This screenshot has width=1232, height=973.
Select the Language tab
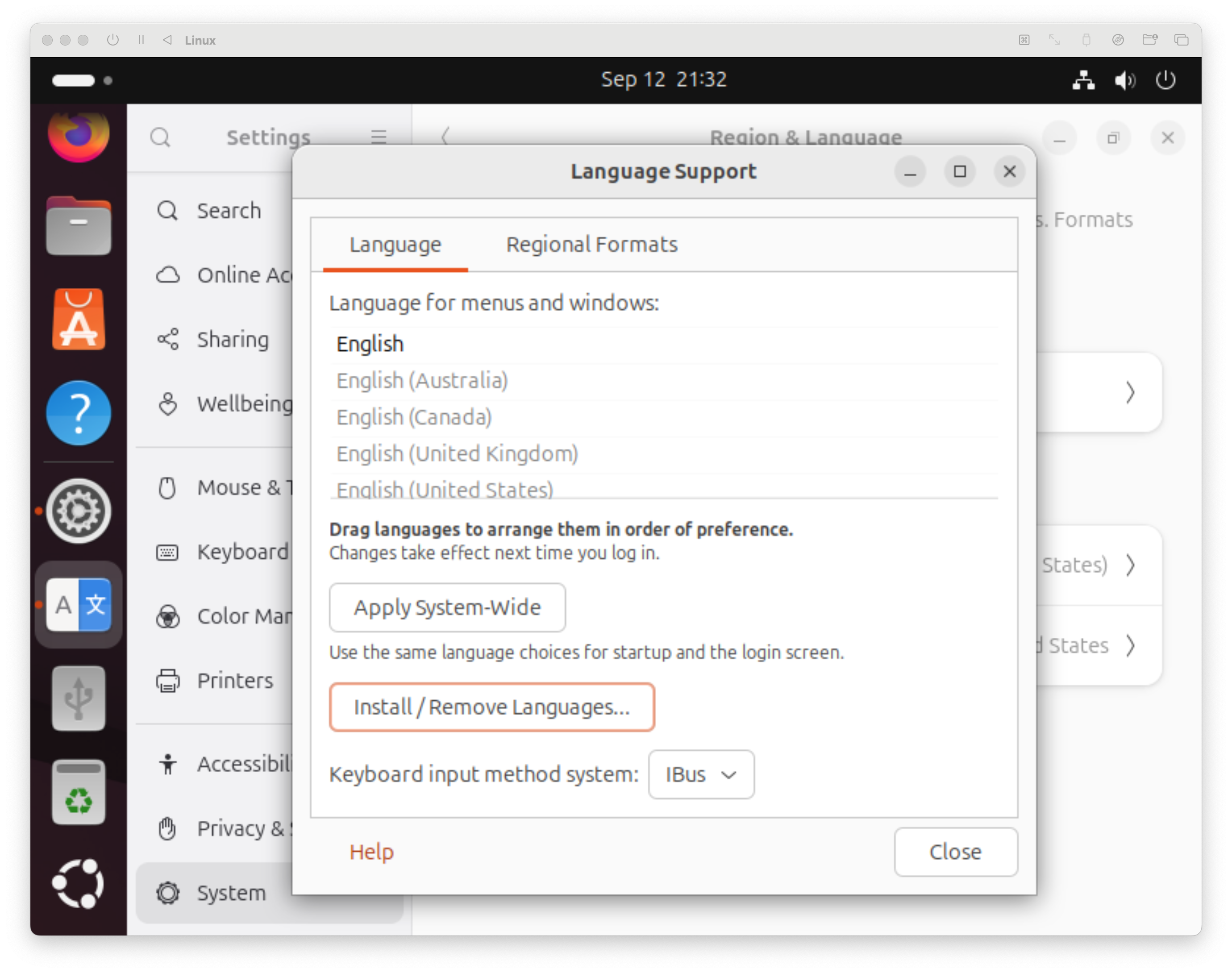tap(395, 245)
